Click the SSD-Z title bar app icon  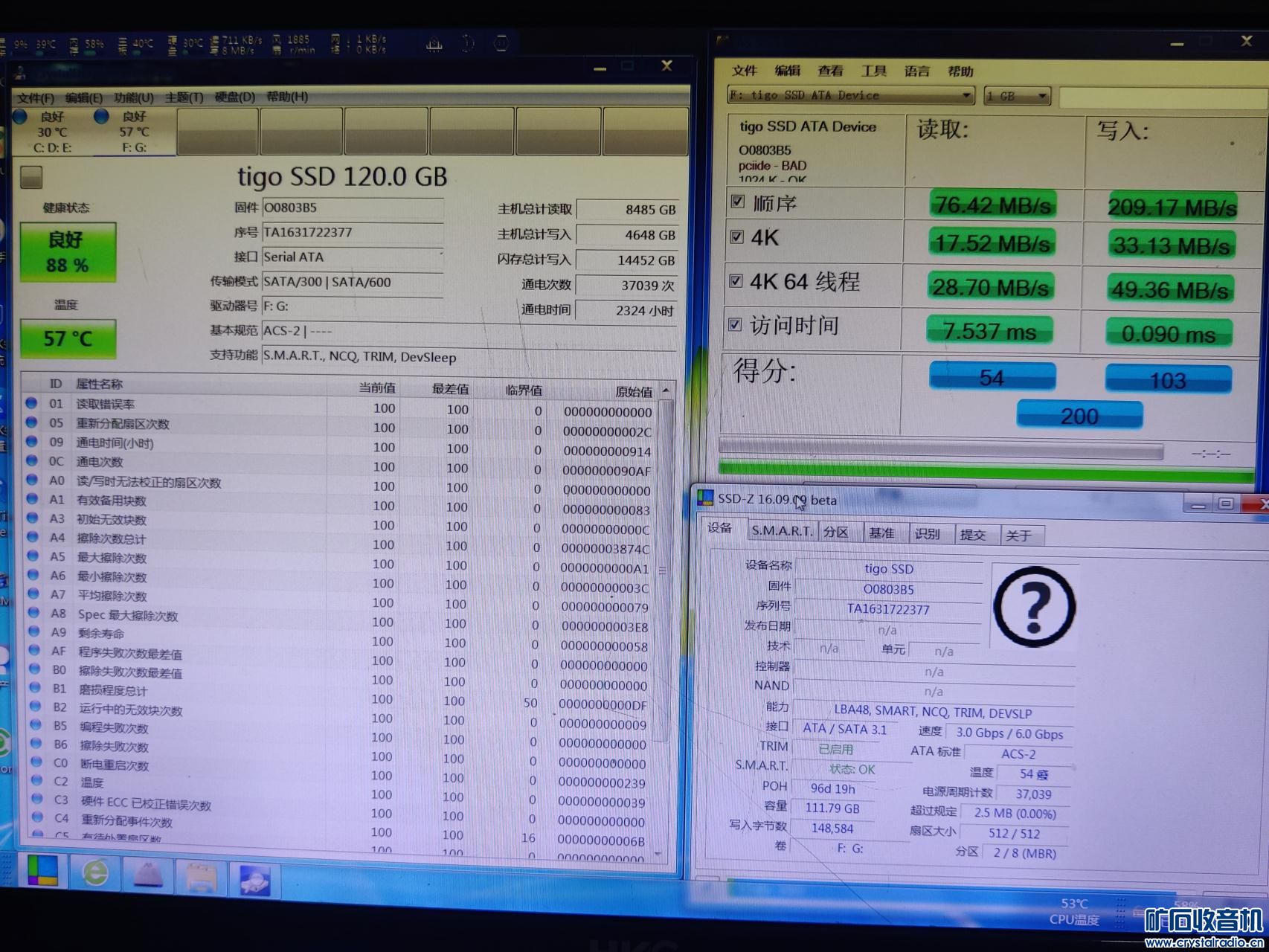[x=704, y=498]
